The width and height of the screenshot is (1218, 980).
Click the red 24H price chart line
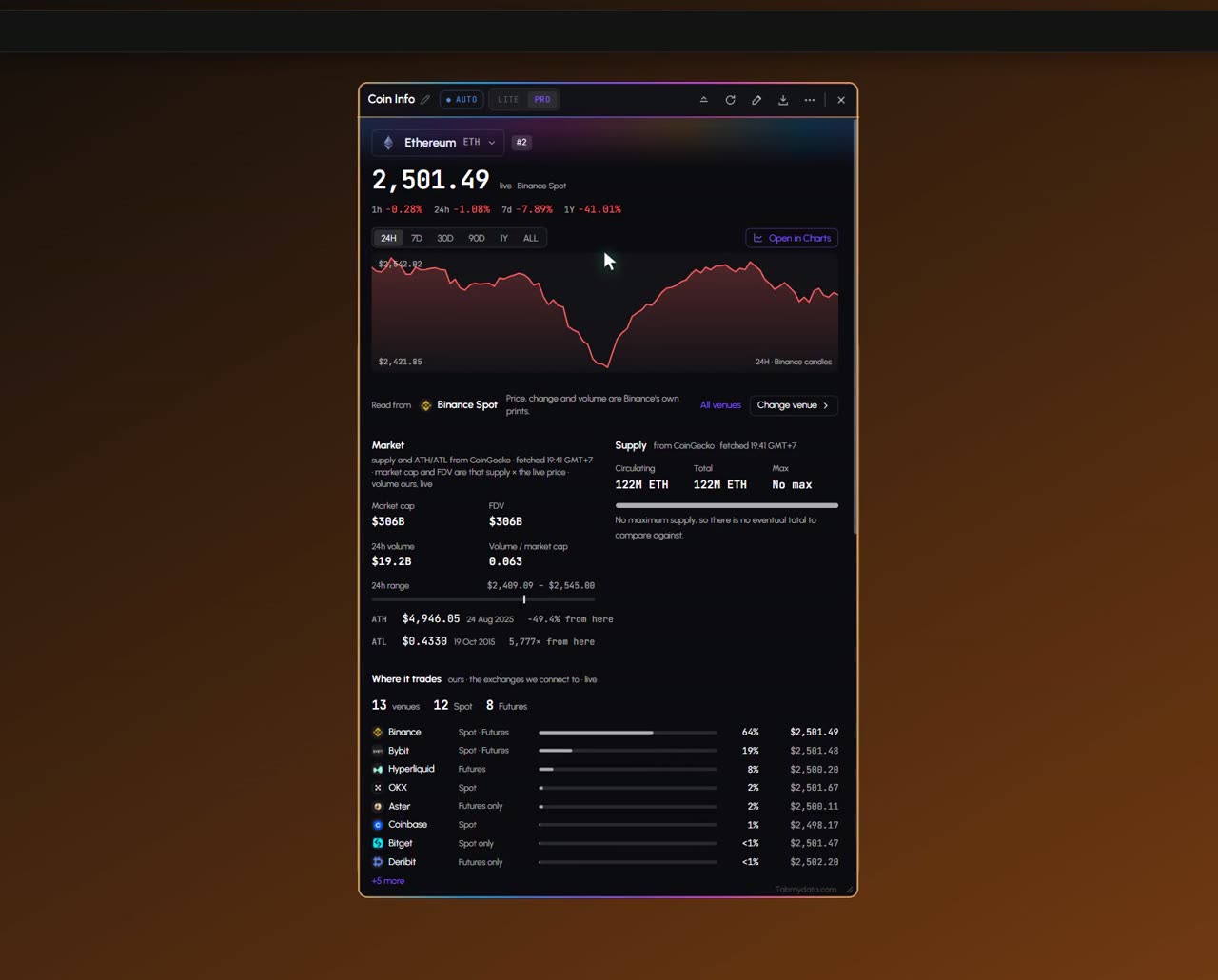(605, 314)
